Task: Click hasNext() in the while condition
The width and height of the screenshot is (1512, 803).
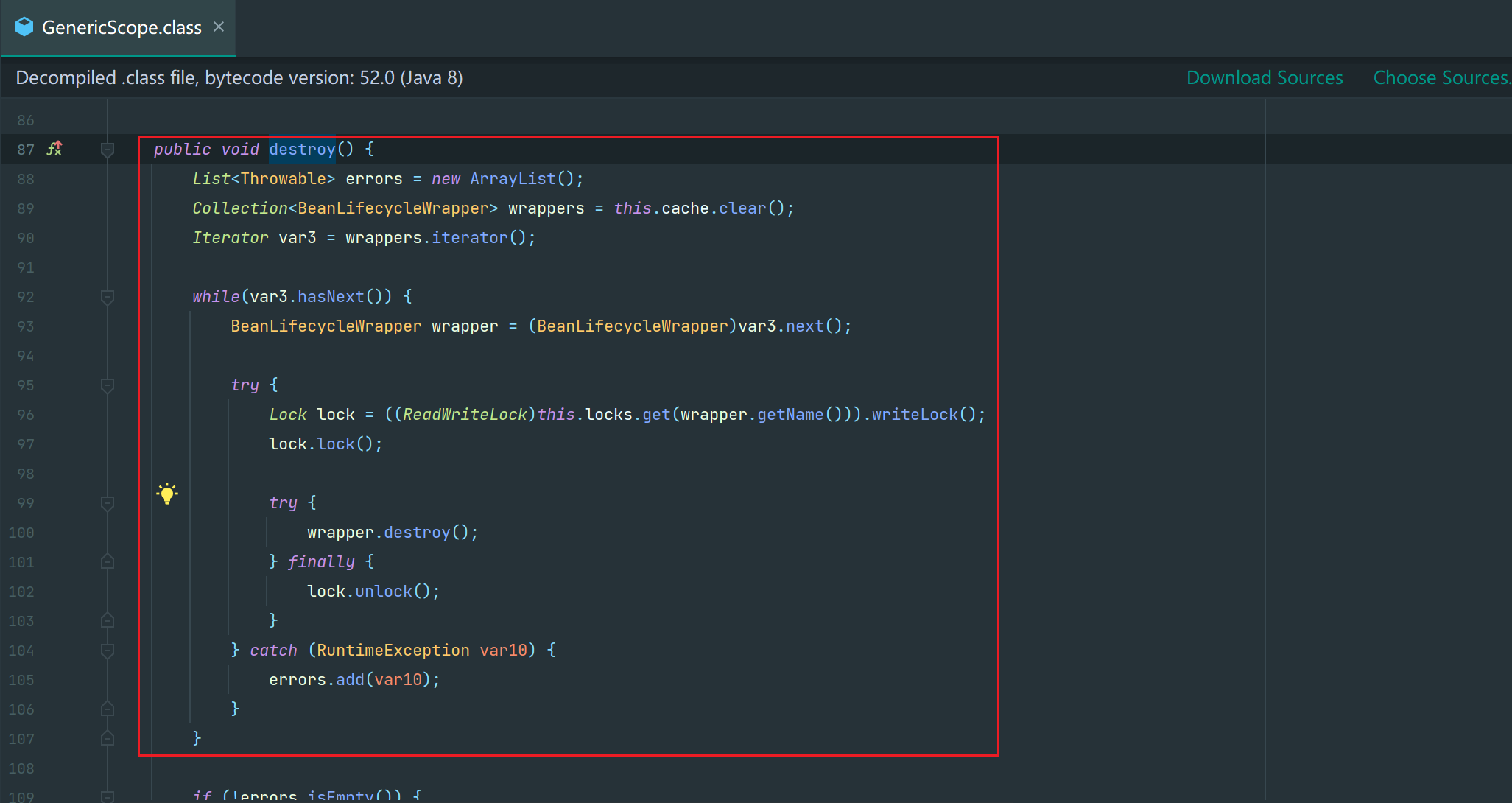Action: (x=340, y=297)
